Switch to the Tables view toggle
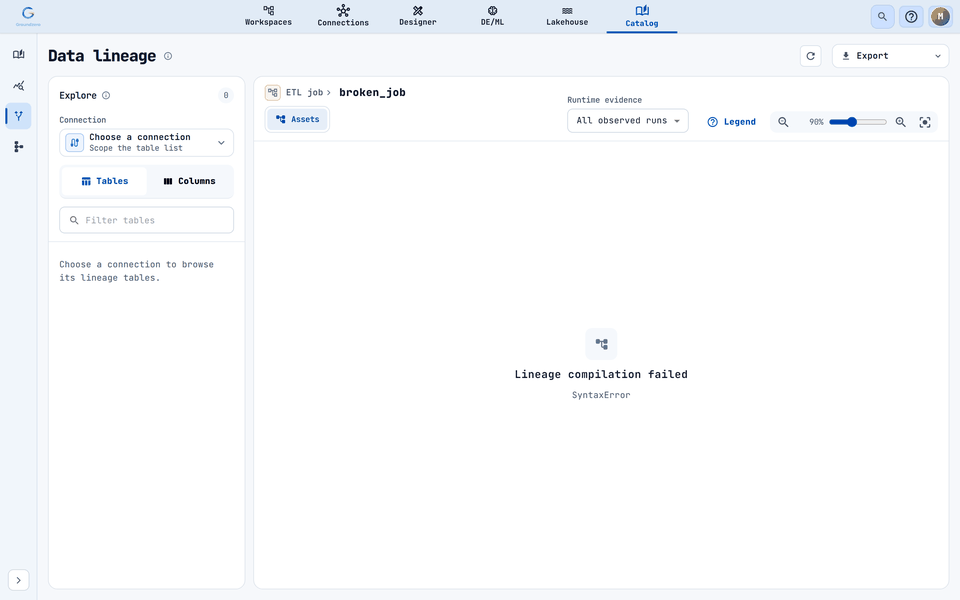Image resolution: width=960 pixels, height=600 pixels. (105, 181)
